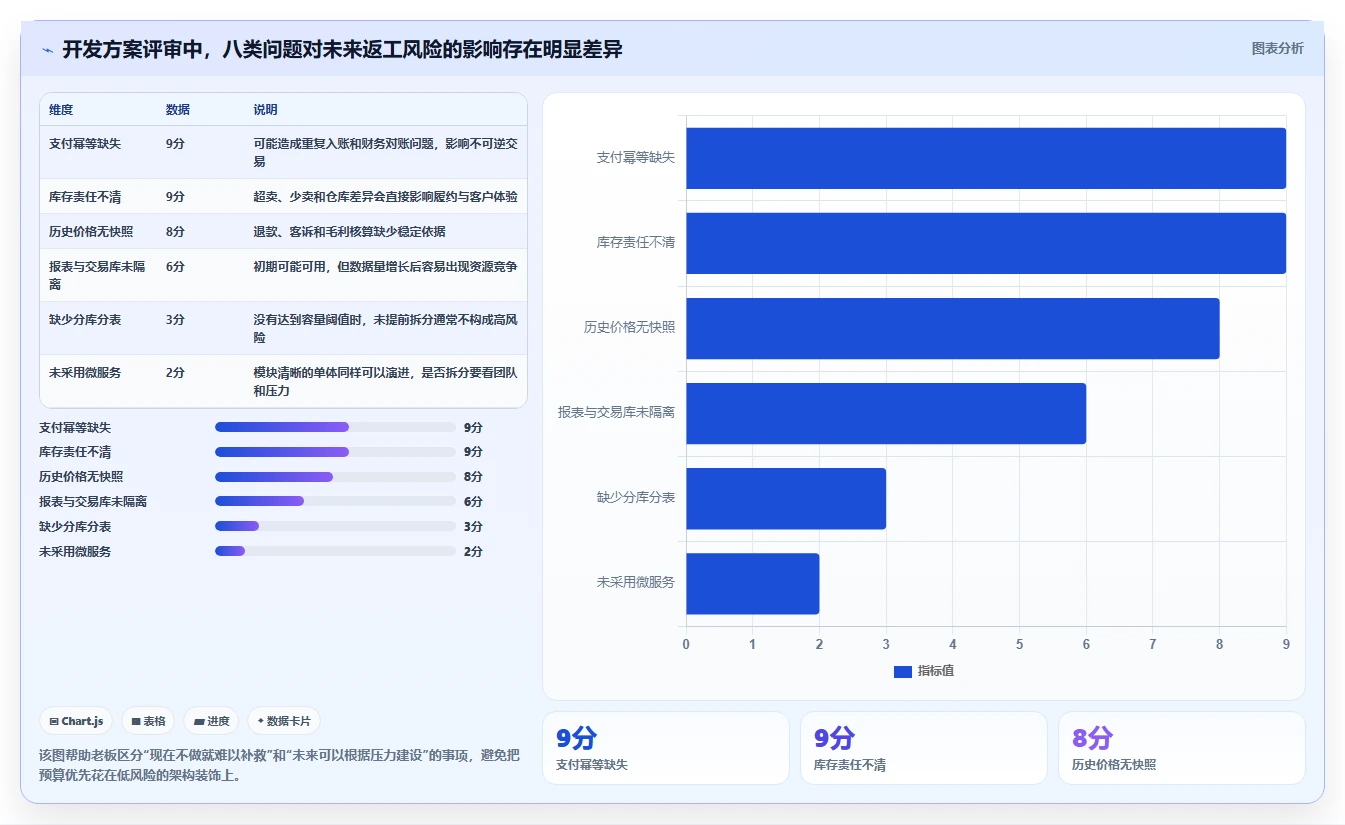Screen dimensions: 1345x825
Task: Click the 缺少分库分表 label in the progress list
Action: (75, 527)
